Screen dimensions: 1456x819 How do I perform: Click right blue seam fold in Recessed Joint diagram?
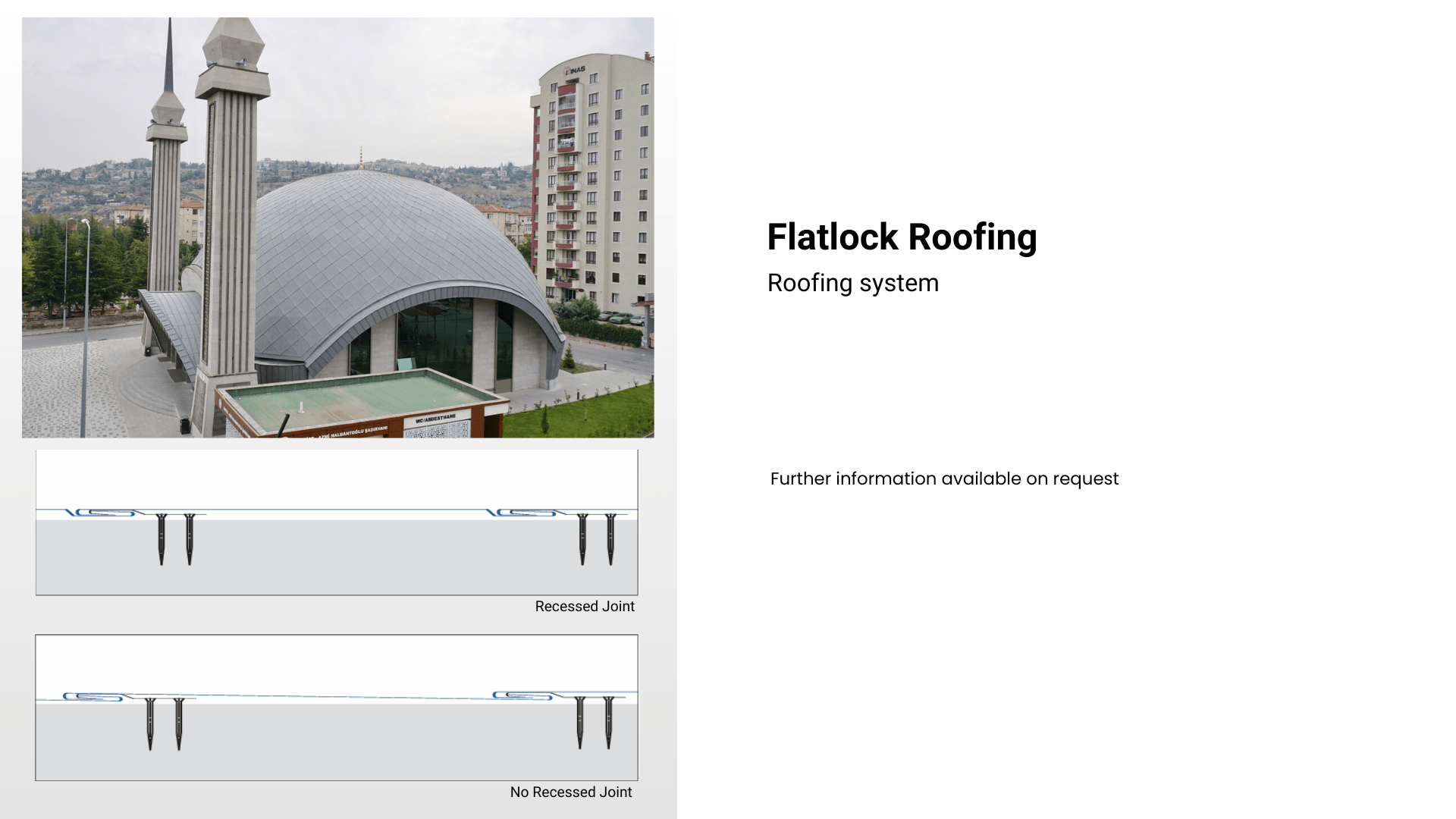(x=523, y=513)
